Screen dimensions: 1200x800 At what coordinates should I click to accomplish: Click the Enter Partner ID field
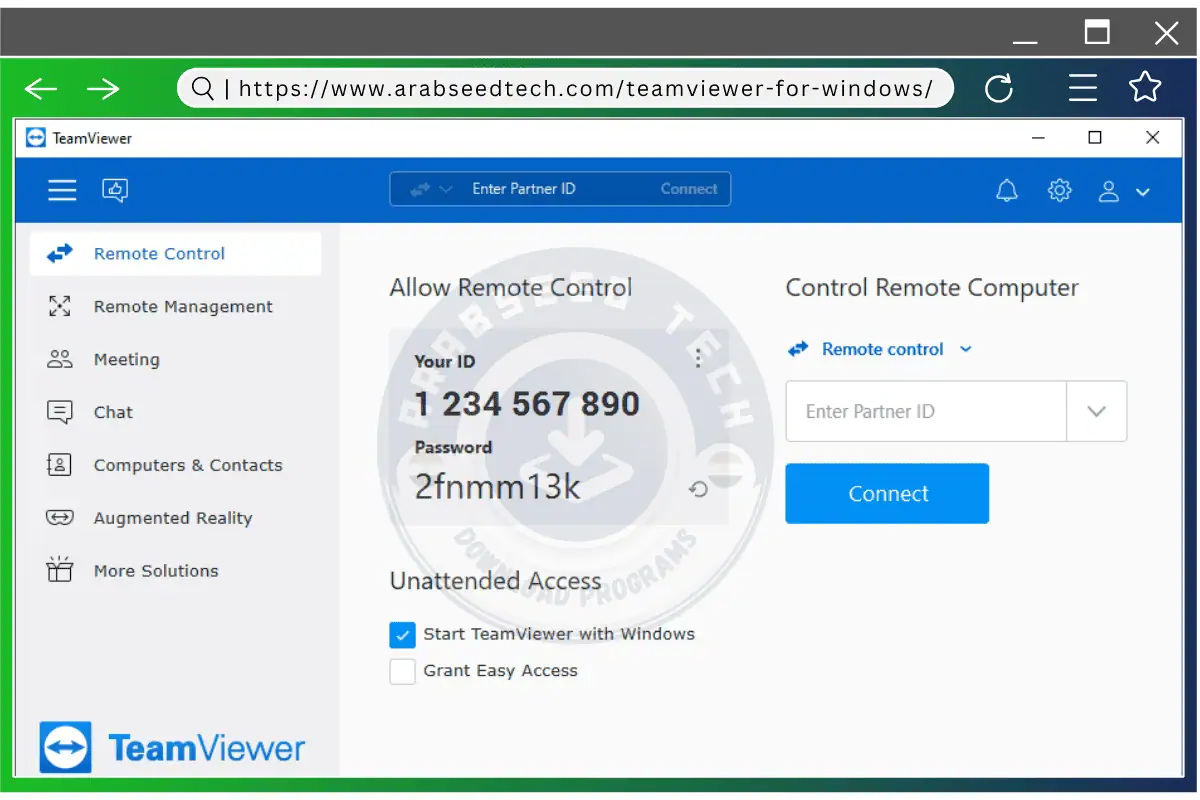(925, 411)
